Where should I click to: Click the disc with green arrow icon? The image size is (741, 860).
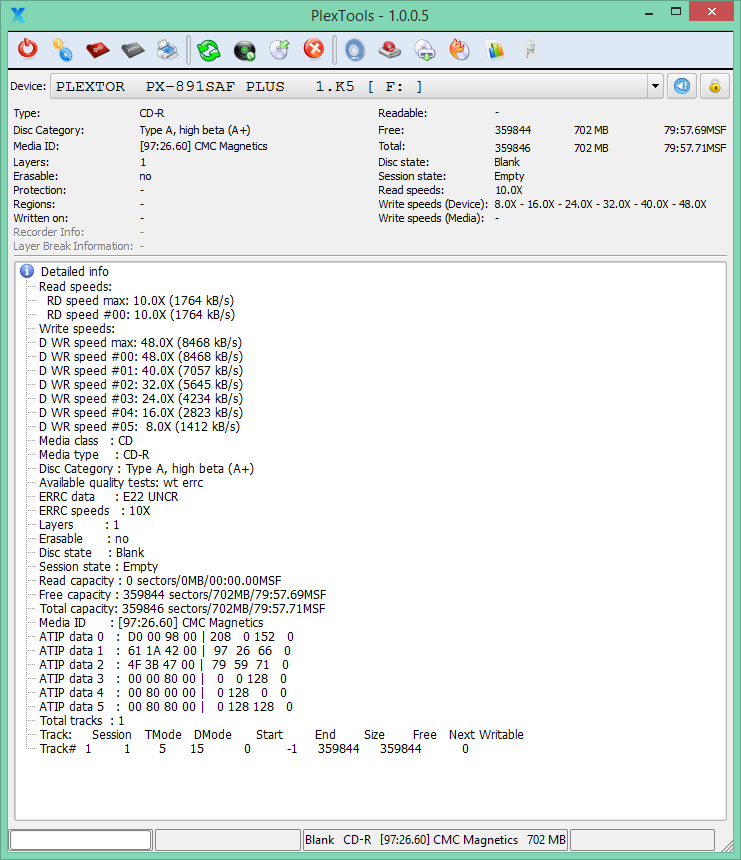[279, 49]
